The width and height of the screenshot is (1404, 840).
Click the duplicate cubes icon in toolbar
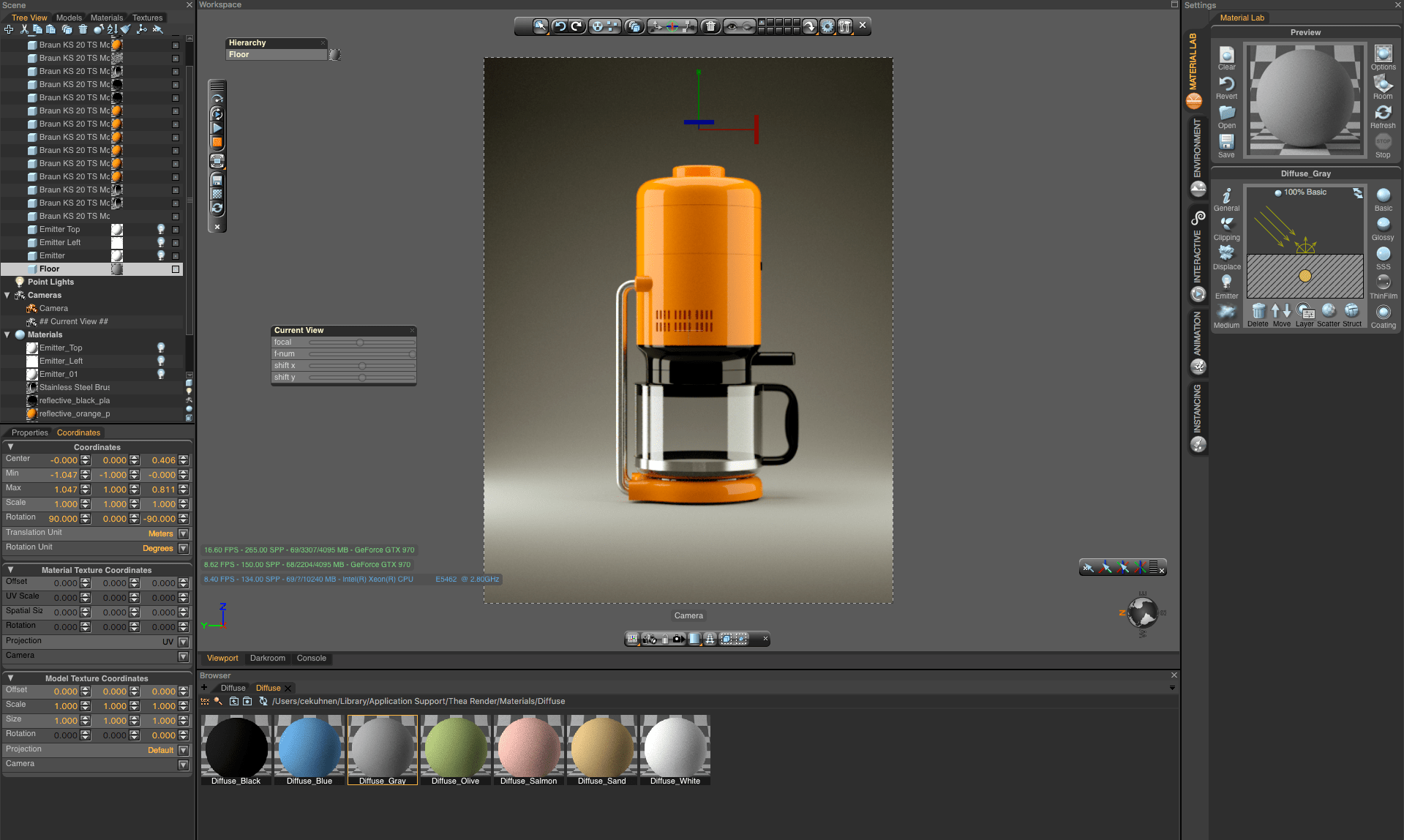click(x=634, y=26)
